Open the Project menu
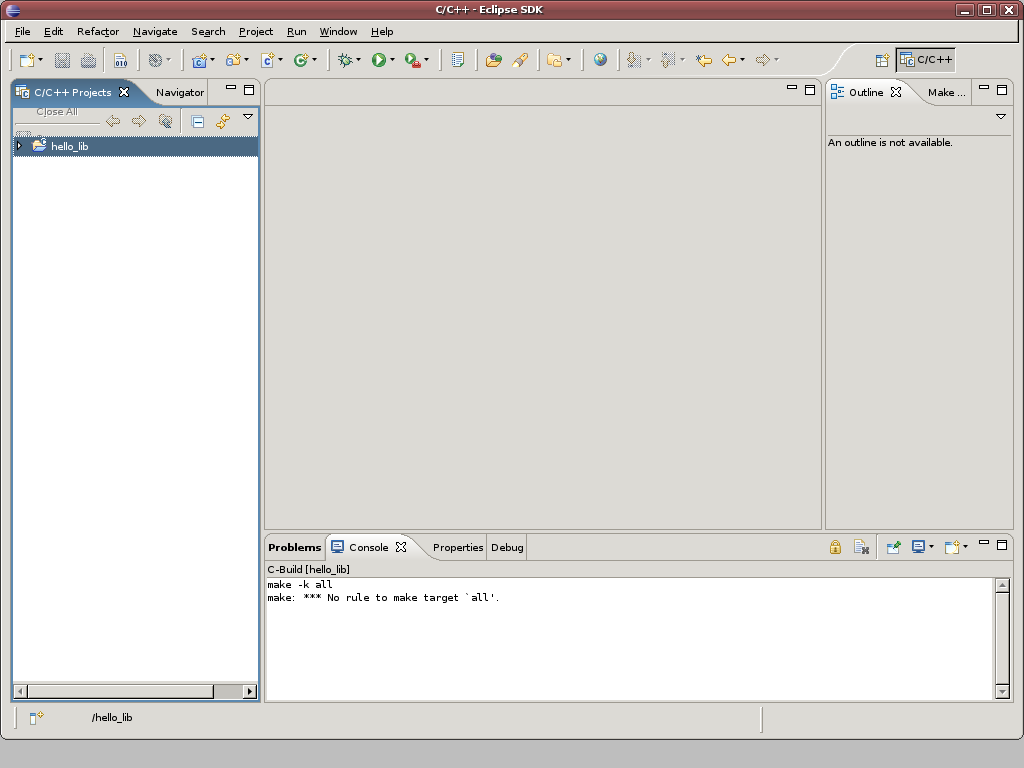The height and width of the screenshot is (768, 1024). (256, 31)
